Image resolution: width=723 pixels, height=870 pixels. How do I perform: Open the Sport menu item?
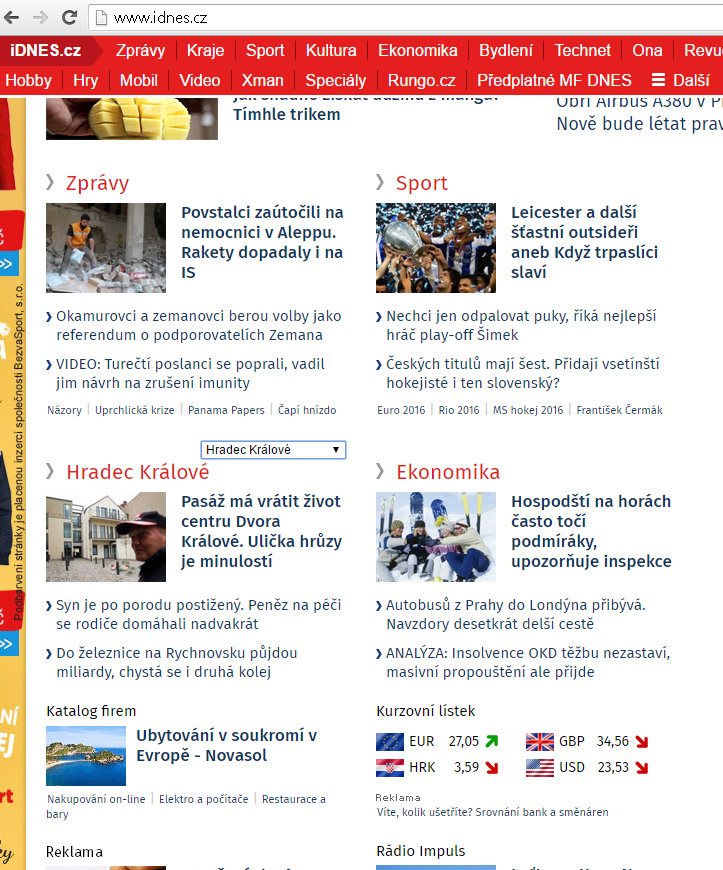pyautogui.click(x=265, y=50)
